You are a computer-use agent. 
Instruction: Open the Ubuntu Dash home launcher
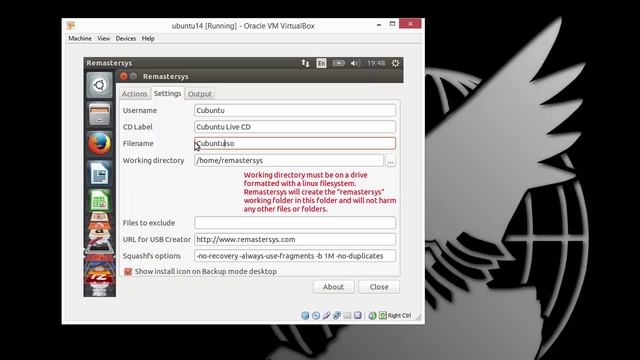(x=99, y=85)
